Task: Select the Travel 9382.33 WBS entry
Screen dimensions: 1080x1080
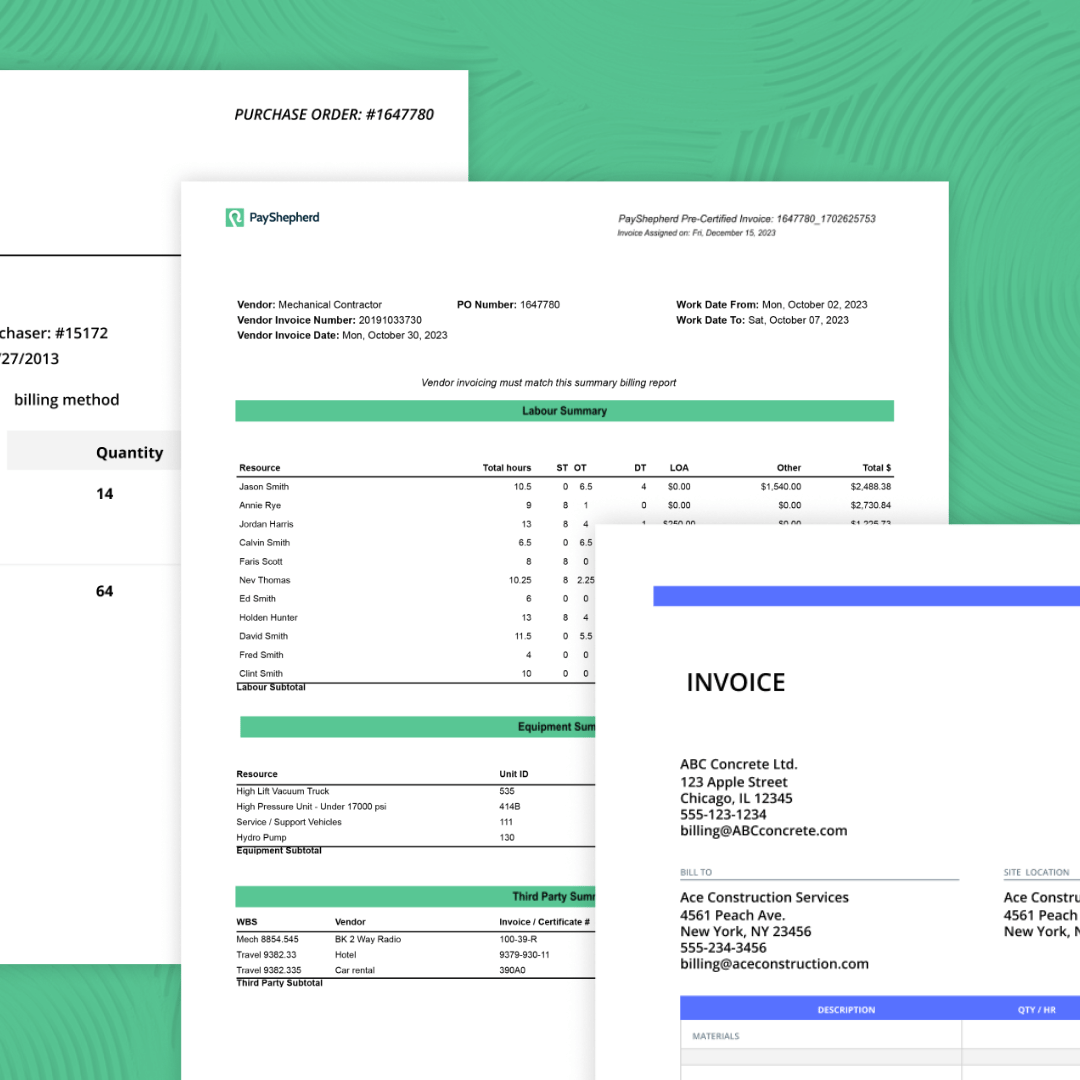Action: [x=266, y=955]
